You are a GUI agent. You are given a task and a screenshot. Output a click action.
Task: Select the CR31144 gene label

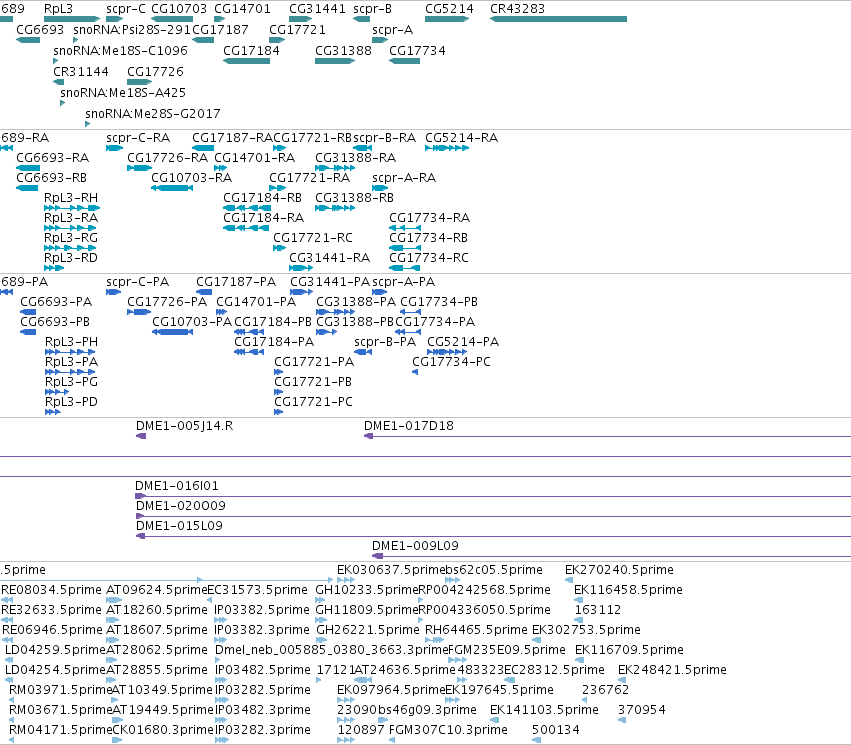(81, 72)
